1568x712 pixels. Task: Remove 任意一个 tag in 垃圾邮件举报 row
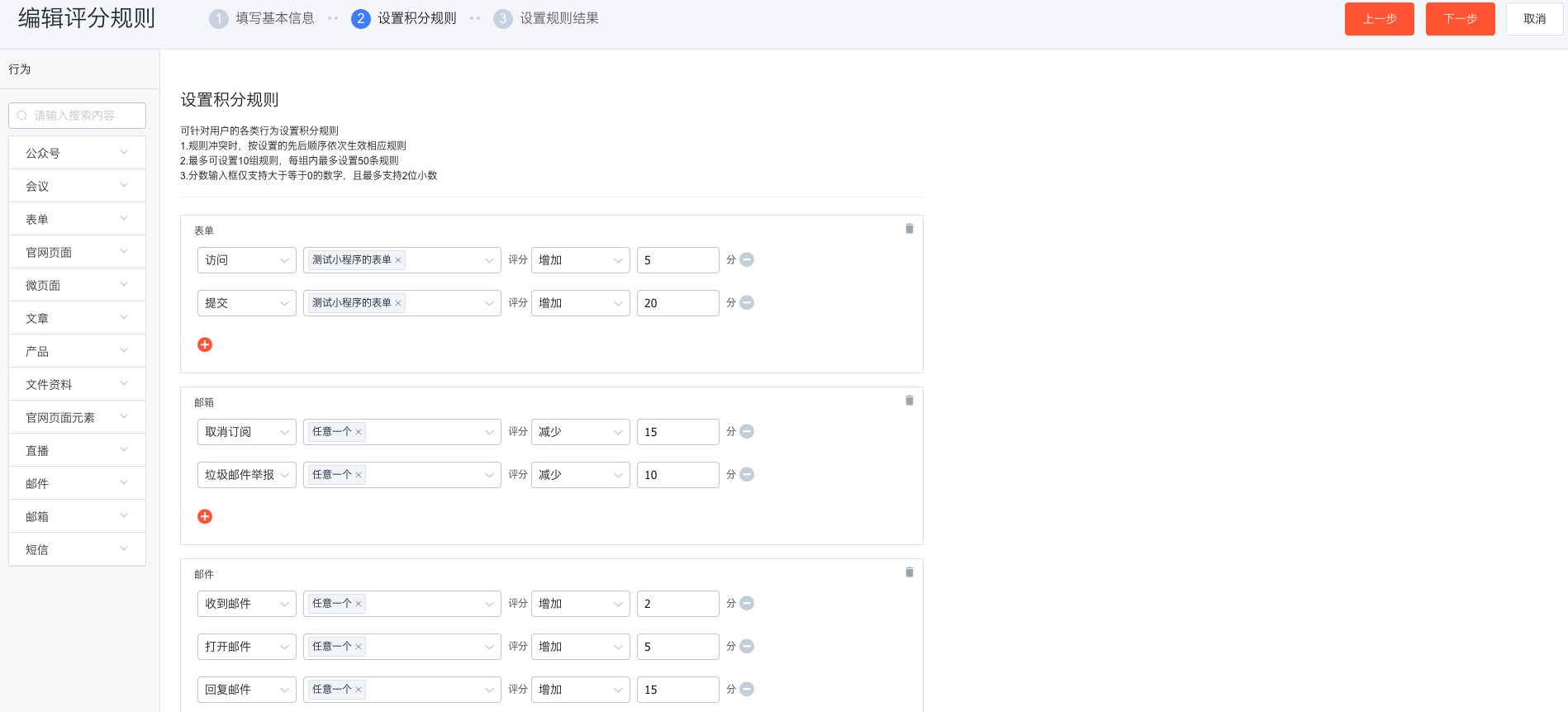click(x=359, y=475)
